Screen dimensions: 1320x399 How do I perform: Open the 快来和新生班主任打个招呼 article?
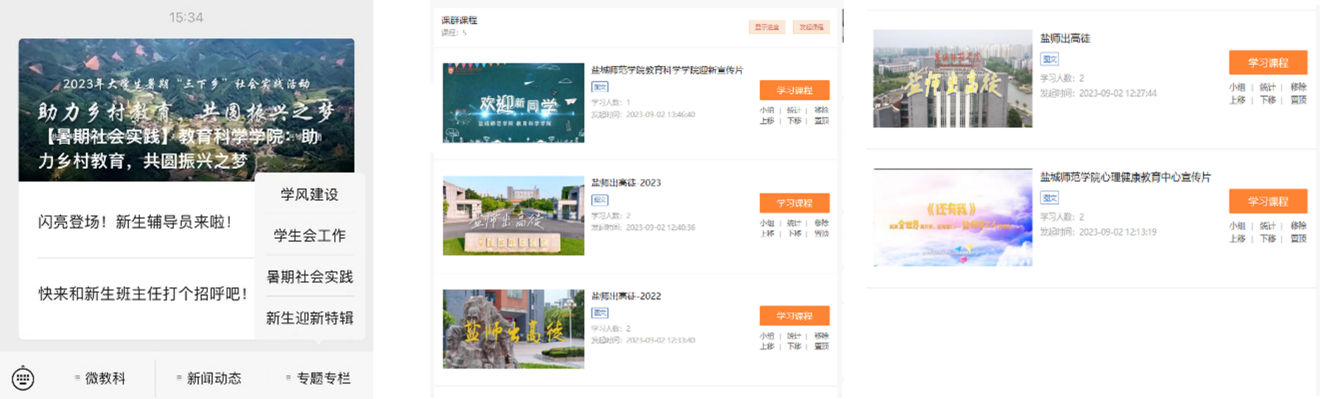click(x=142, y=294)
